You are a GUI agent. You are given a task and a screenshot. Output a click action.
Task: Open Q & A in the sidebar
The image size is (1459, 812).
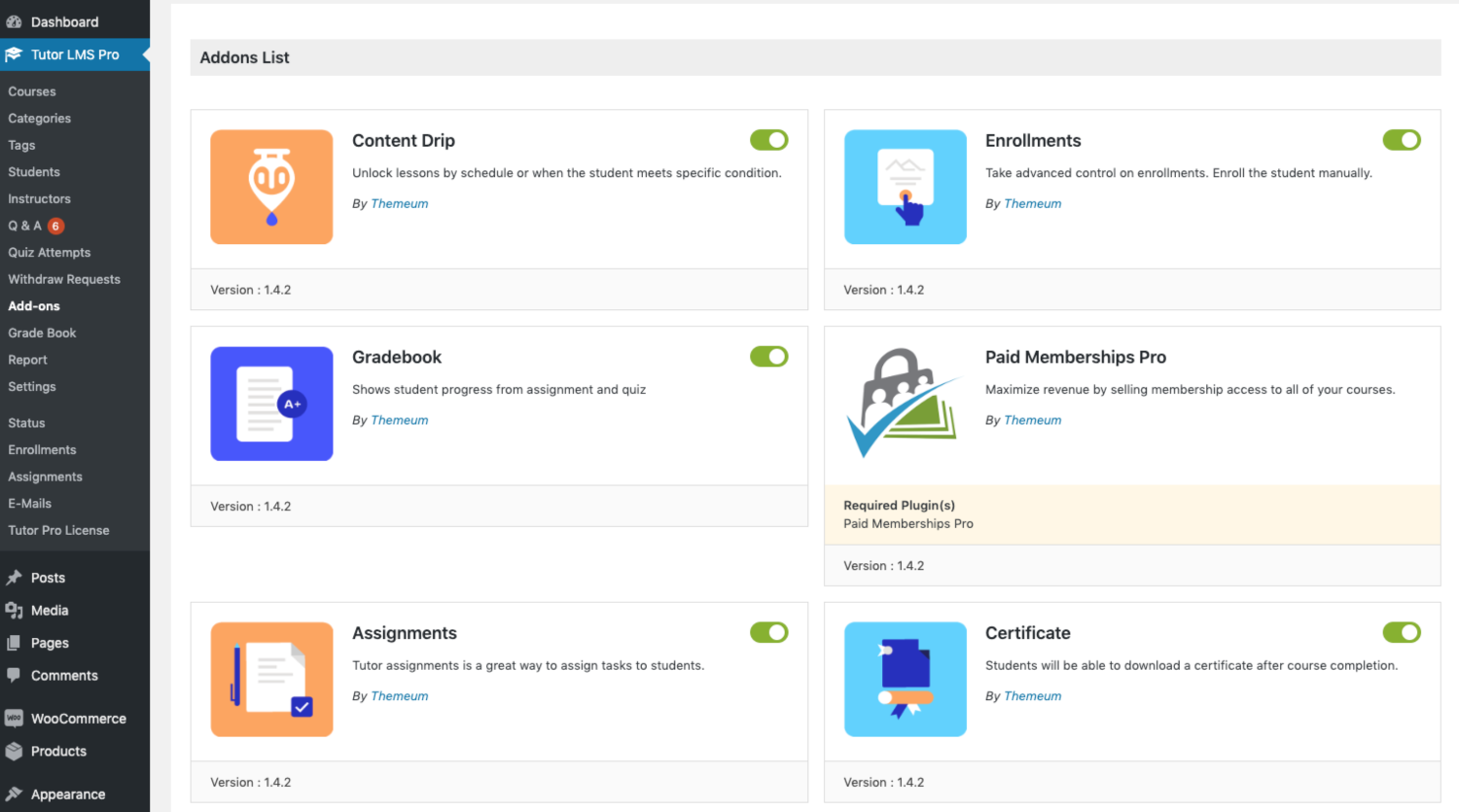click(25, 226)
